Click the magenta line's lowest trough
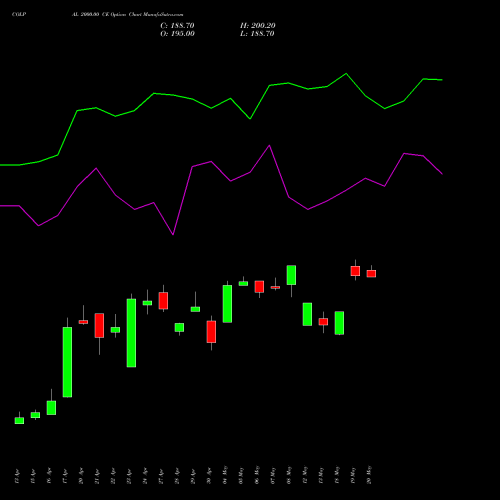The height and width of the screenshot is (500, 500). point(173,234)
